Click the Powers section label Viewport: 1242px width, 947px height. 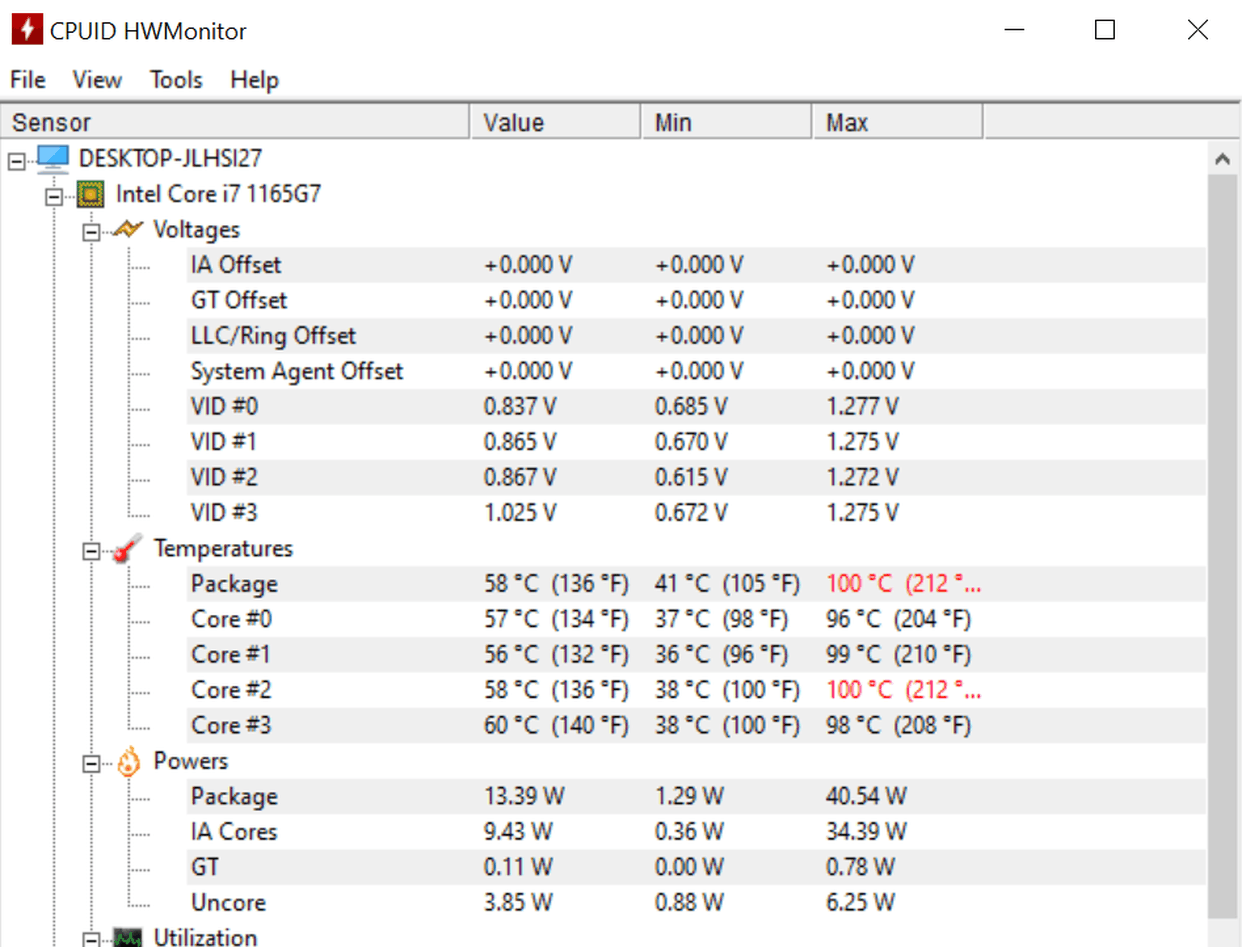pos(191,762)
